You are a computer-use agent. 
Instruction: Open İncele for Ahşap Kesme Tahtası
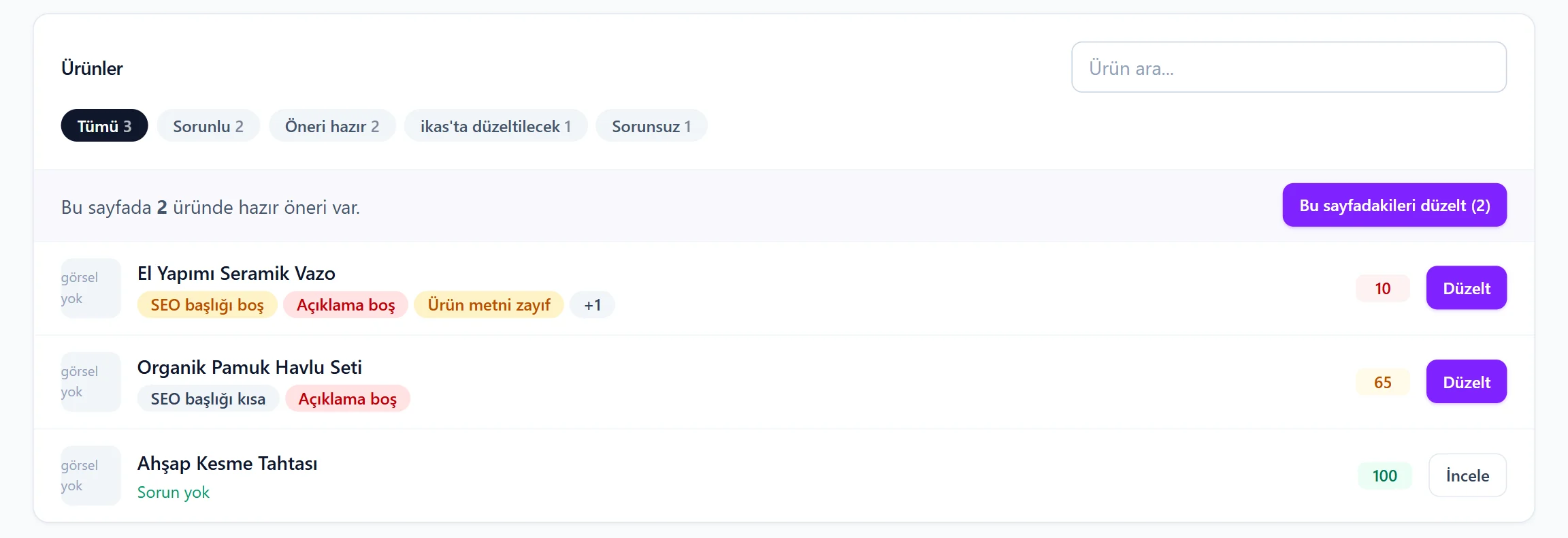[x=1467, y=475]
